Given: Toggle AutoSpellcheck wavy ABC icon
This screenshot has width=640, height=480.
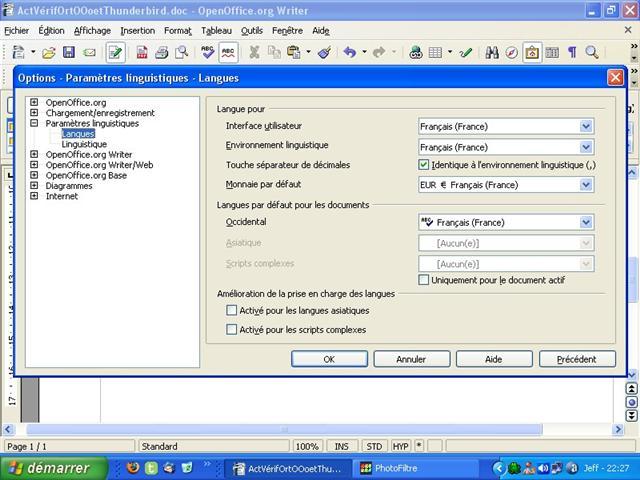Looking at the screenshot, I should pos(228,52).
